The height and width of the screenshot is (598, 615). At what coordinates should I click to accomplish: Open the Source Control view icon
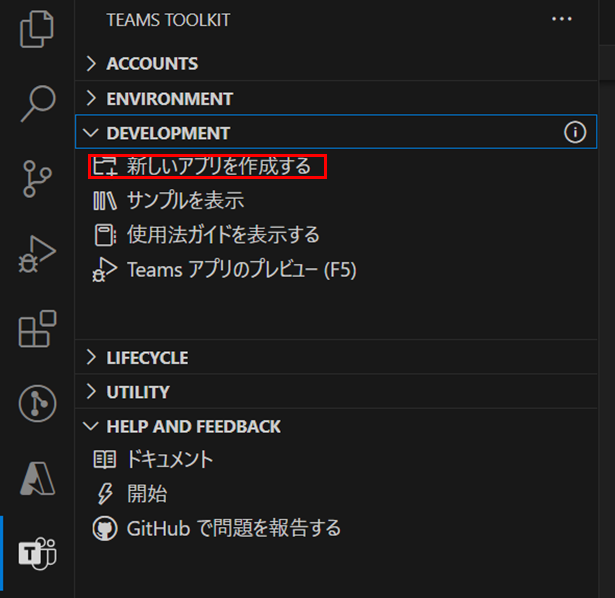(x=37, y=178)
